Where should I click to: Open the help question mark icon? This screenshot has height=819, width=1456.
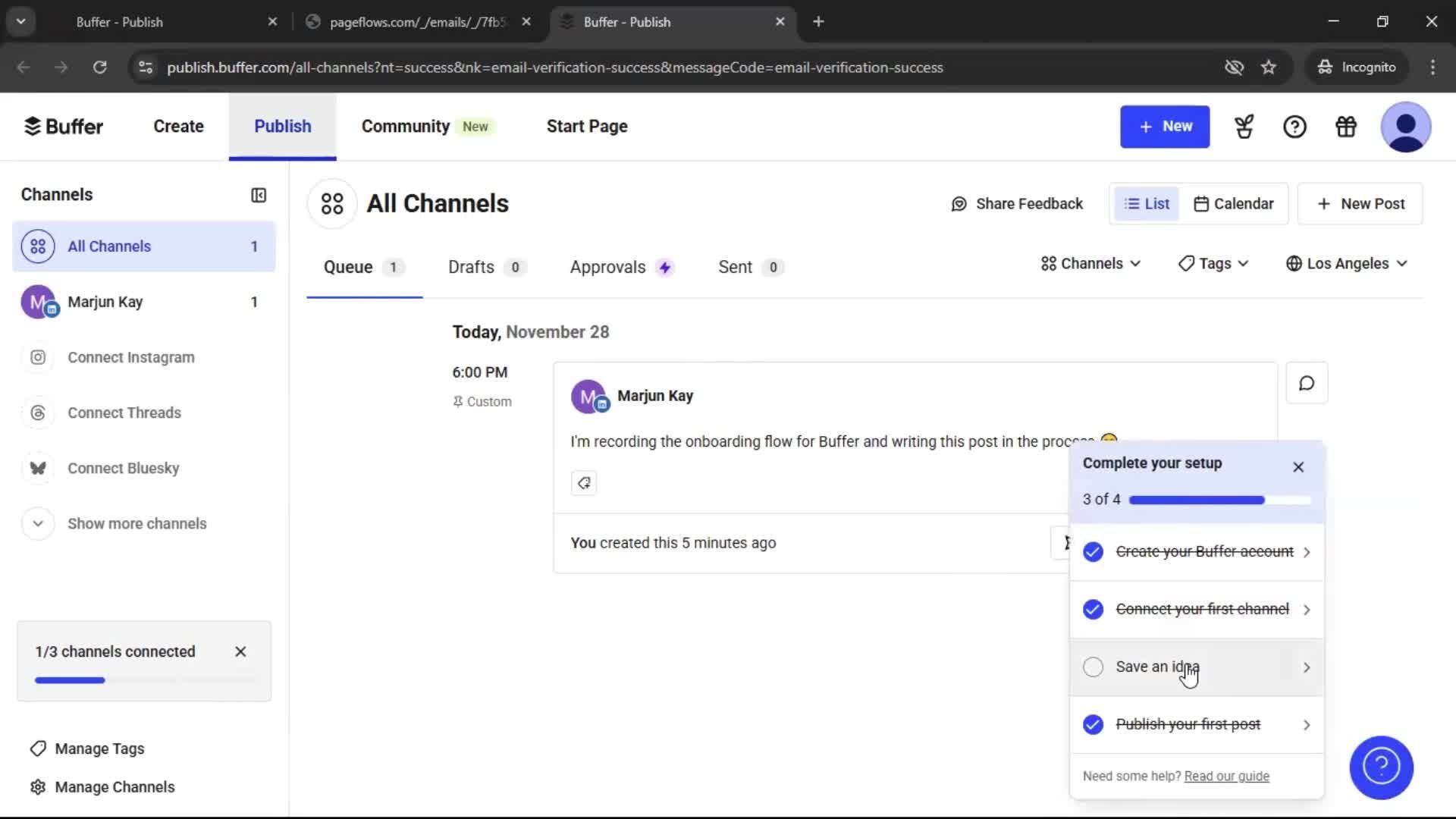click(x=1294, y=127)
